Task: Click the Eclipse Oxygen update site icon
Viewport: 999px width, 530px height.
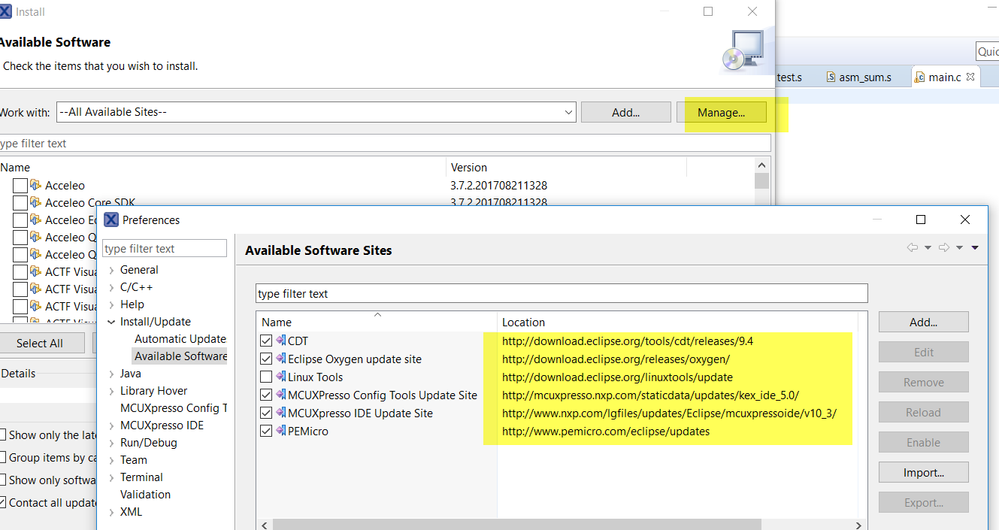Action: (280, 359)
